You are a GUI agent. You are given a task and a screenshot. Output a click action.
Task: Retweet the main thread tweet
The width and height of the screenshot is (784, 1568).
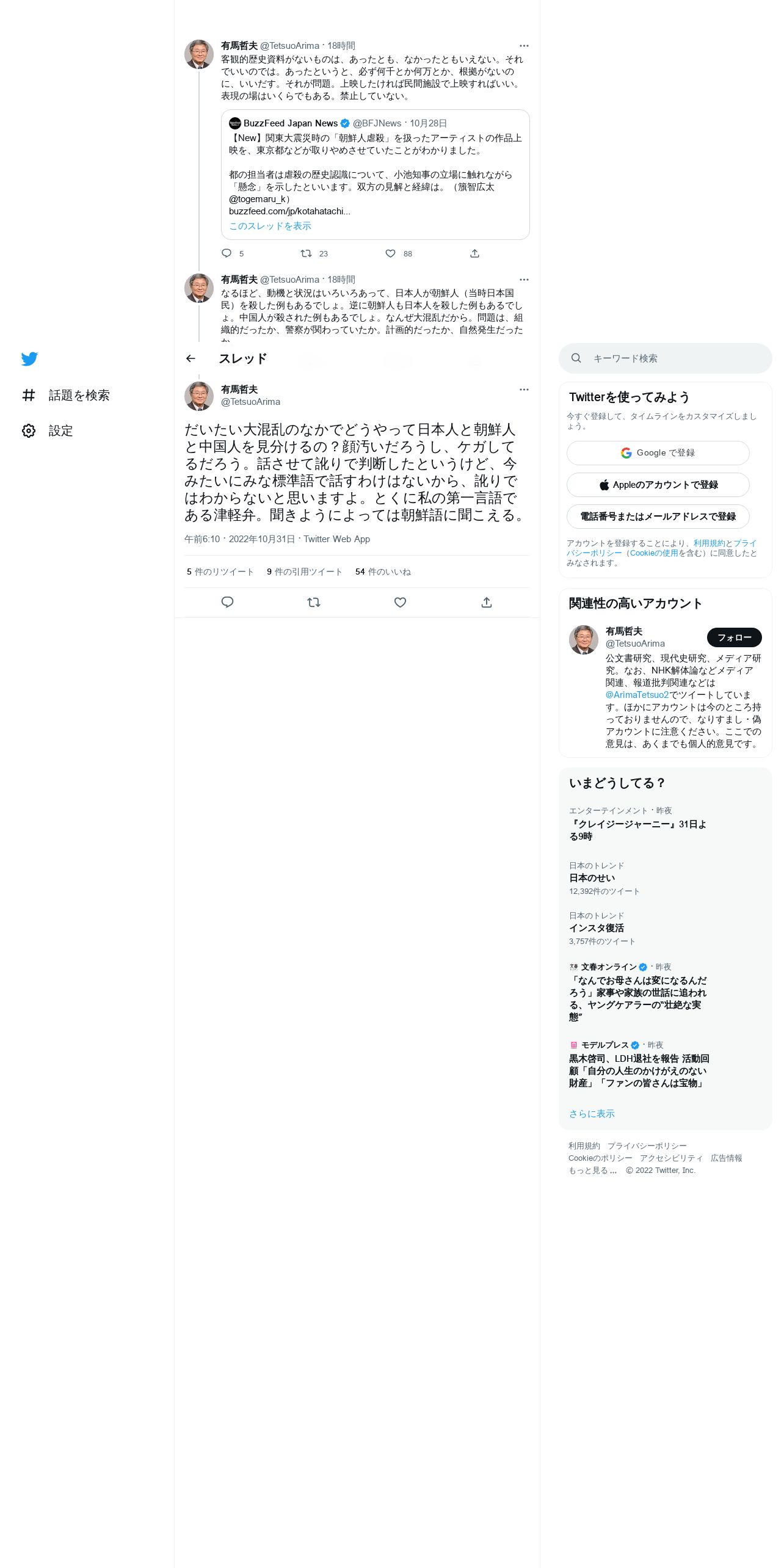tap(314, 603)
